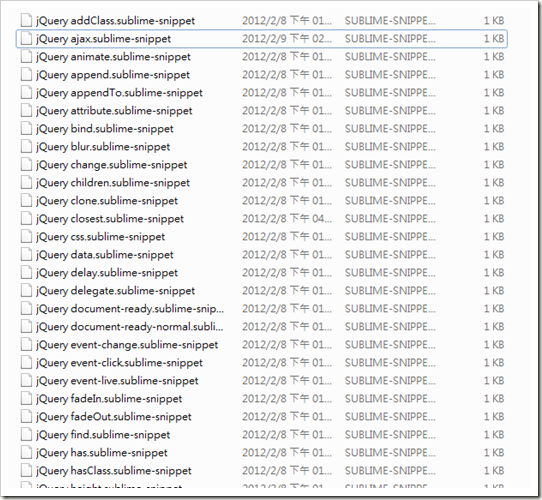Screen dimensions: 542x500
Task: Click the jQuery clone.sublime-snippet file icon
Action: pos(27,200)
